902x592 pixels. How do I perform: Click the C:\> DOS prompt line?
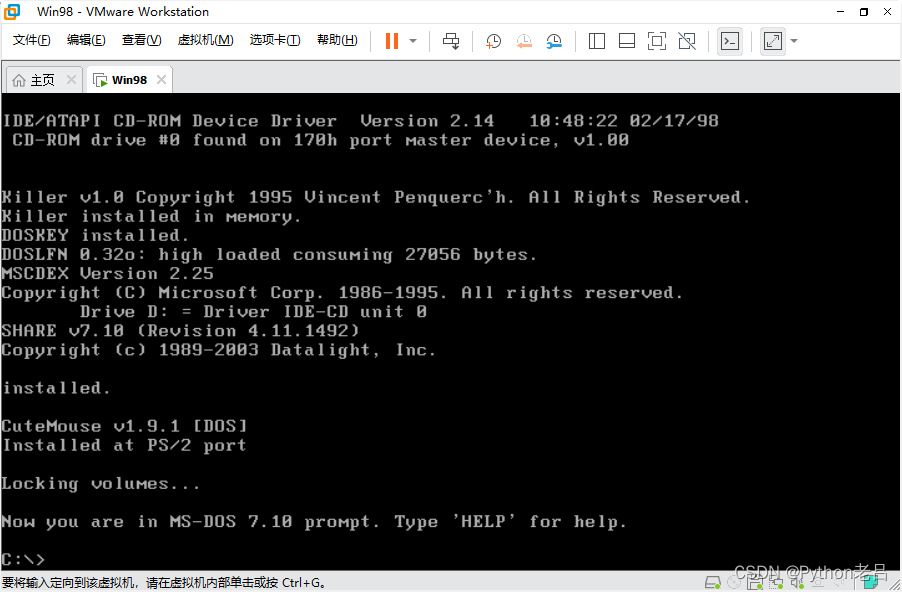pos(23,559)
